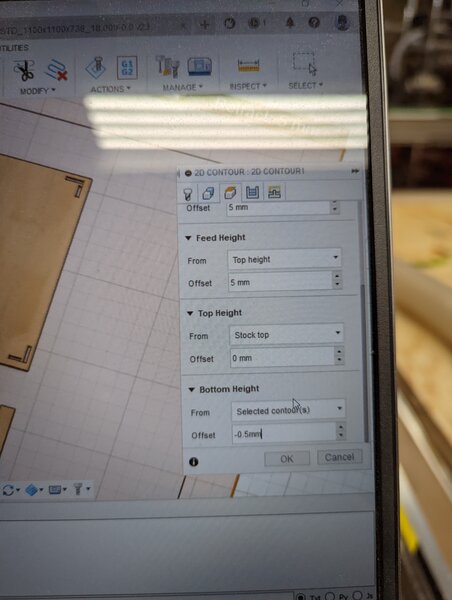Open the ACTIONS menu dropdown
The image size is (452, 600).
pyautogui.click(x=110, y=89)
